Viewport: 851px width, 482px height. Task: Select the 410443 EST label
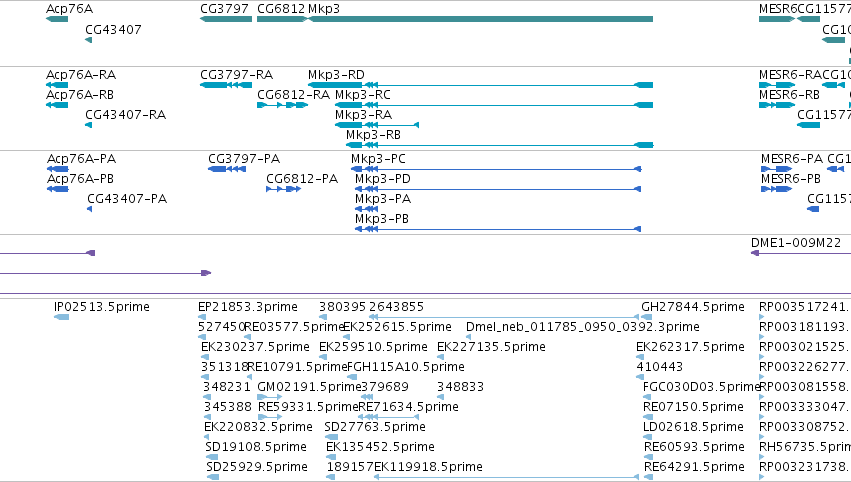click(659, 367)
